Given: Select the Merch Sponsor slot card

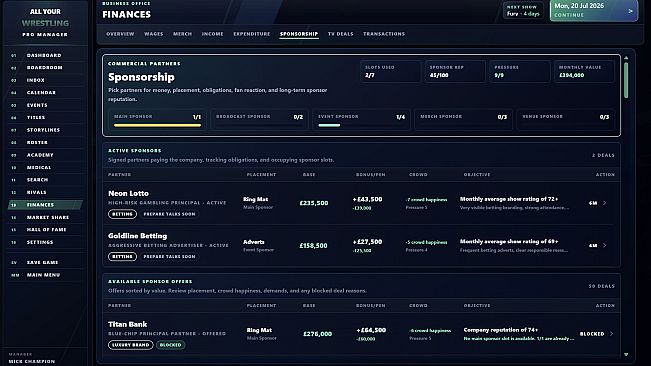Looking at the screenshot, I should point(464,120).
